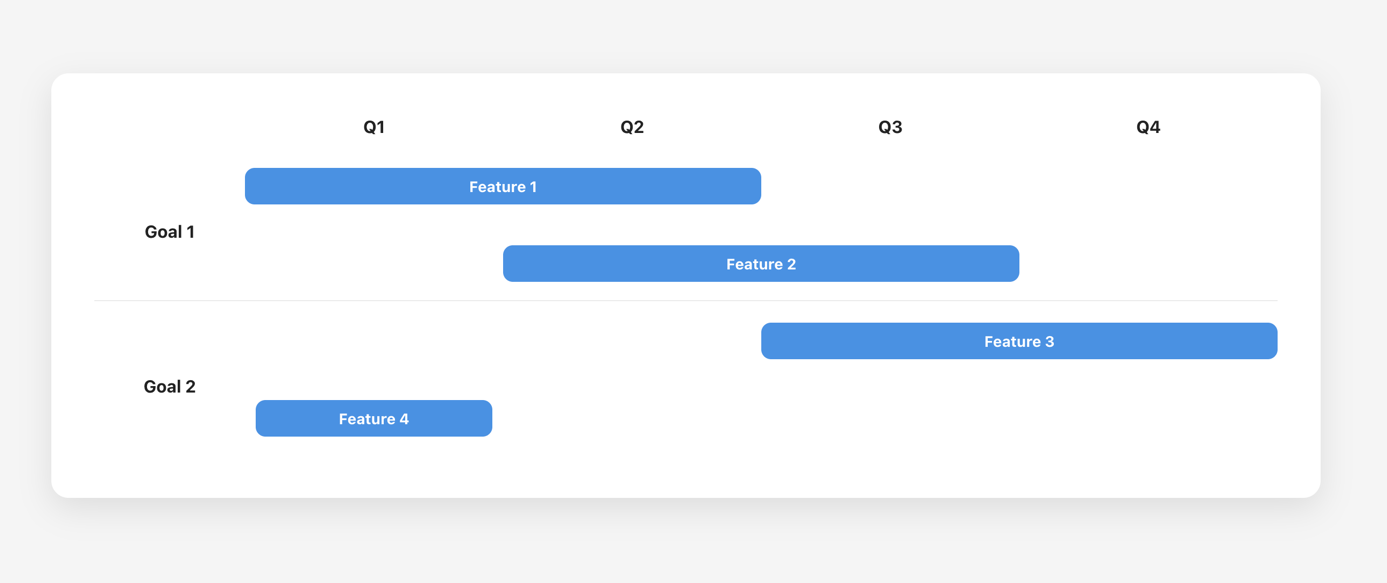Click the divider line between the goals
The height and width of the screenshot is (583, 1387).
coord(686,301)
